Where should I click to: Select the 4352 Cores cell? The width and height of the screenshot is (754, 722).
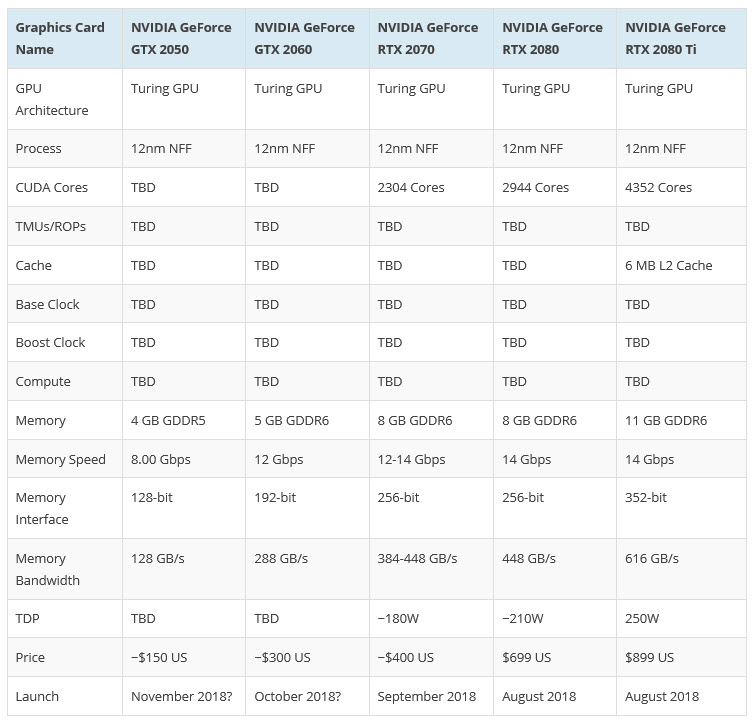tap(658, 187)
